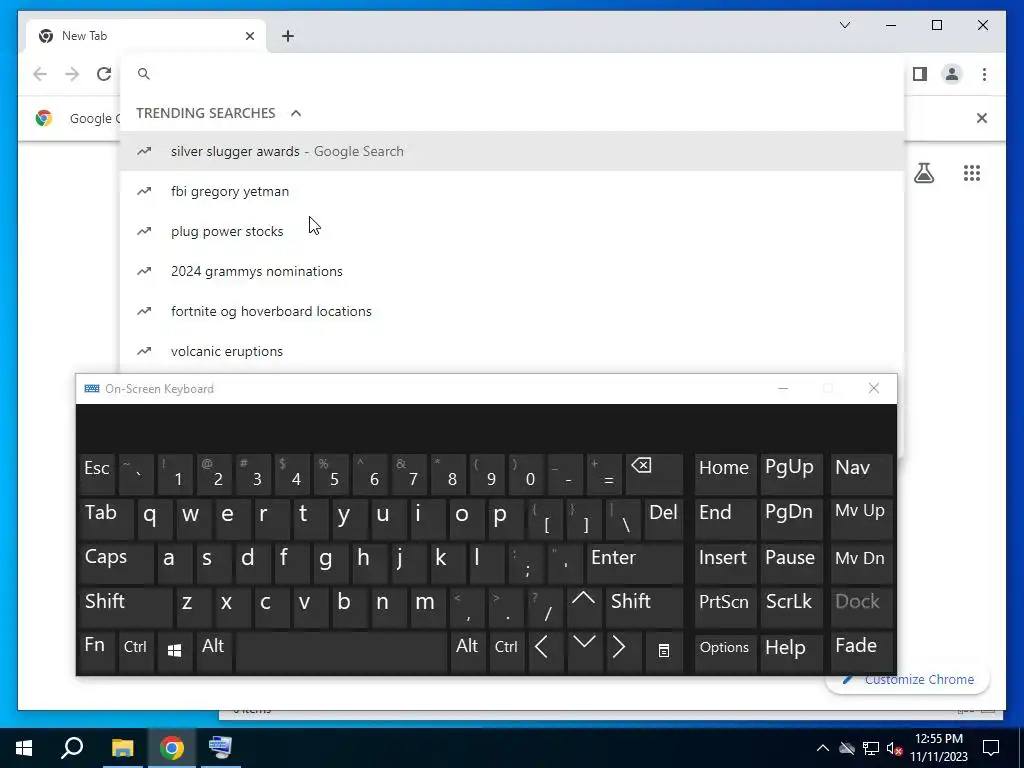Image resolution: width=1024 pixels, height=768 pixels.
Task: Open the Search Labs flask icon
Action: [923, 173]
